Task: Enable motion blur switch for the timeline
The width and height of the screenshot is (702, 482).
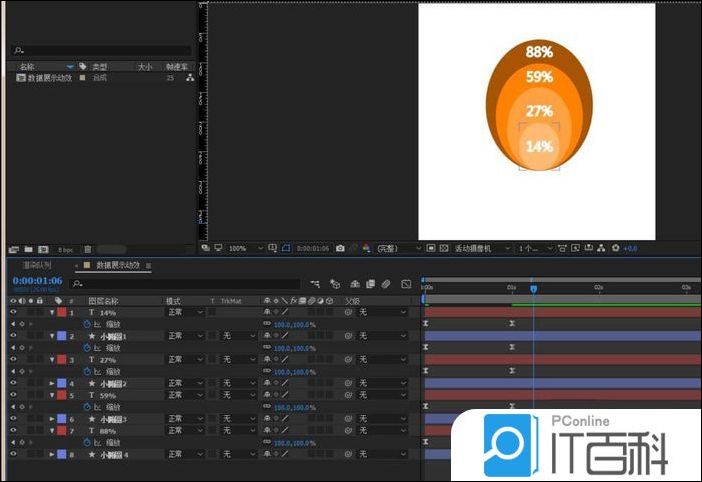Action: click(x=385, y=284)
